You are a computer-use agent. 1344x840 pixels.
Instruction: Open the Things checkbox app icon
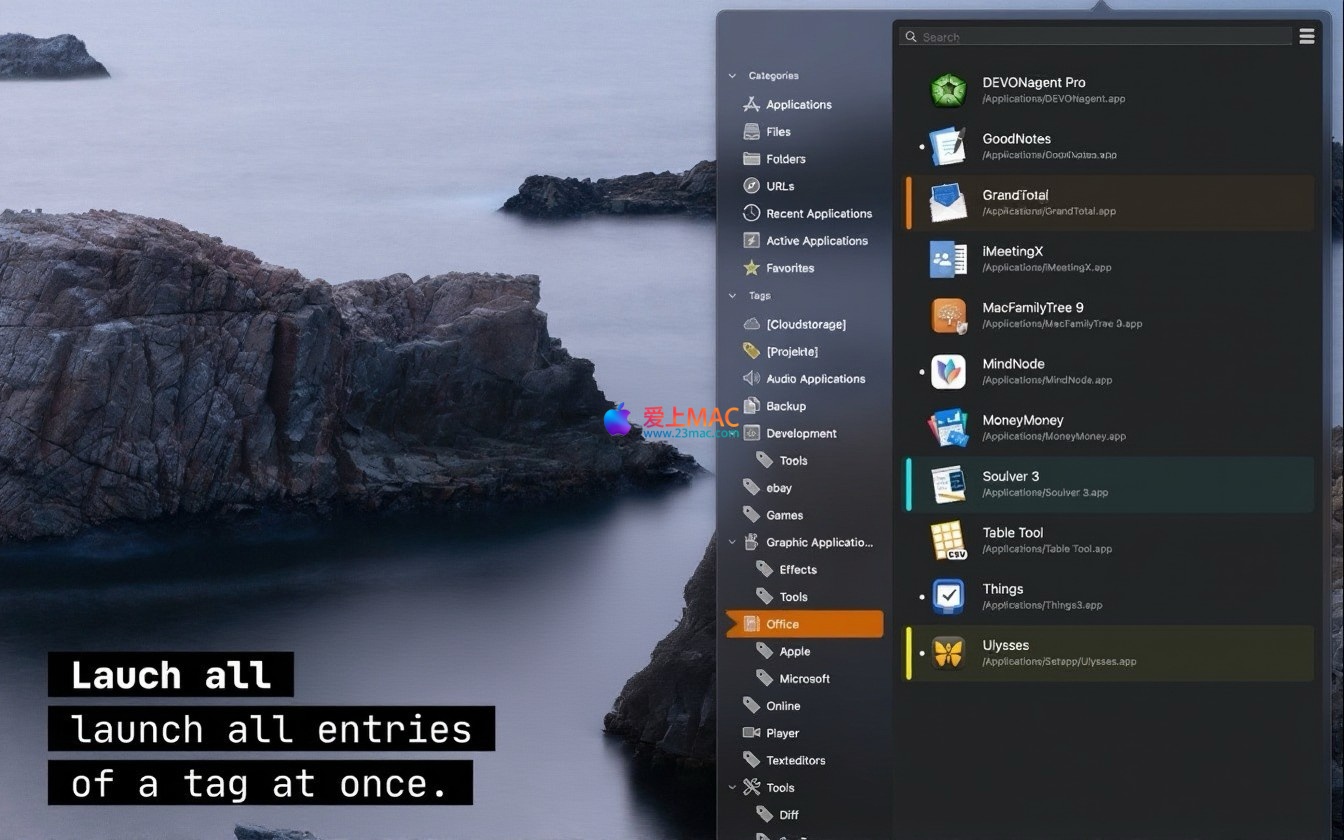[x=947, y=597]
